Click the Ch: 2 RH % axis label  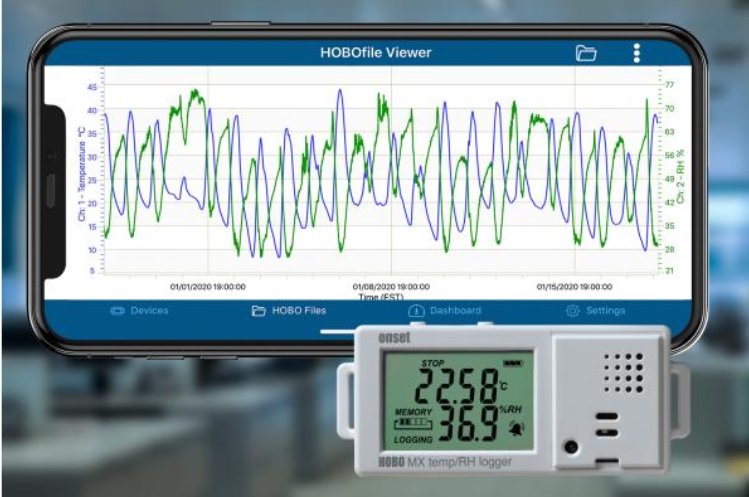pyautogui.click(x=681, y=171)
